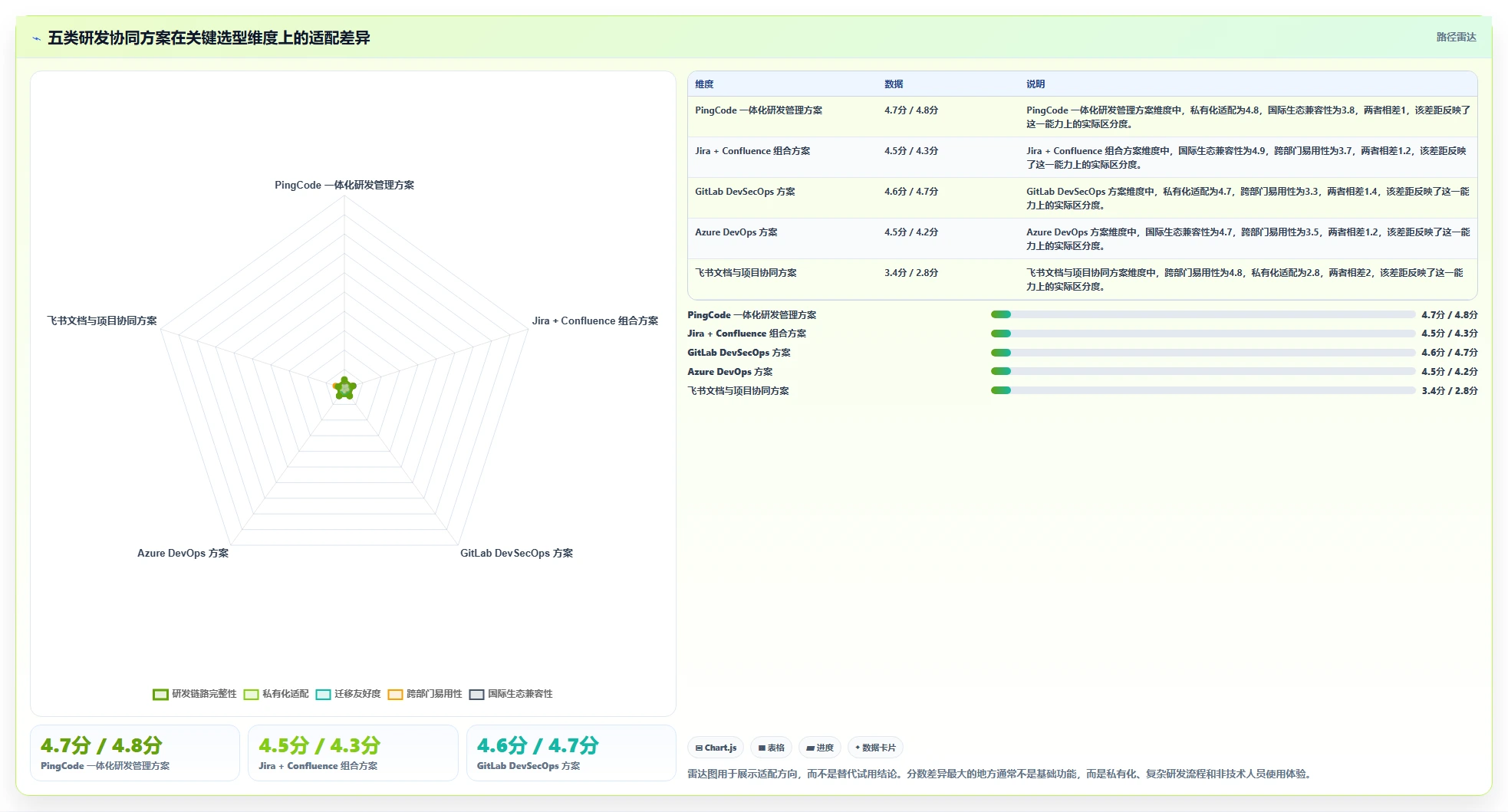This screenshot has width=1508, height=812.
Task: Click the Jira + Confluence label in the progress list
Action: pos(747,334)
